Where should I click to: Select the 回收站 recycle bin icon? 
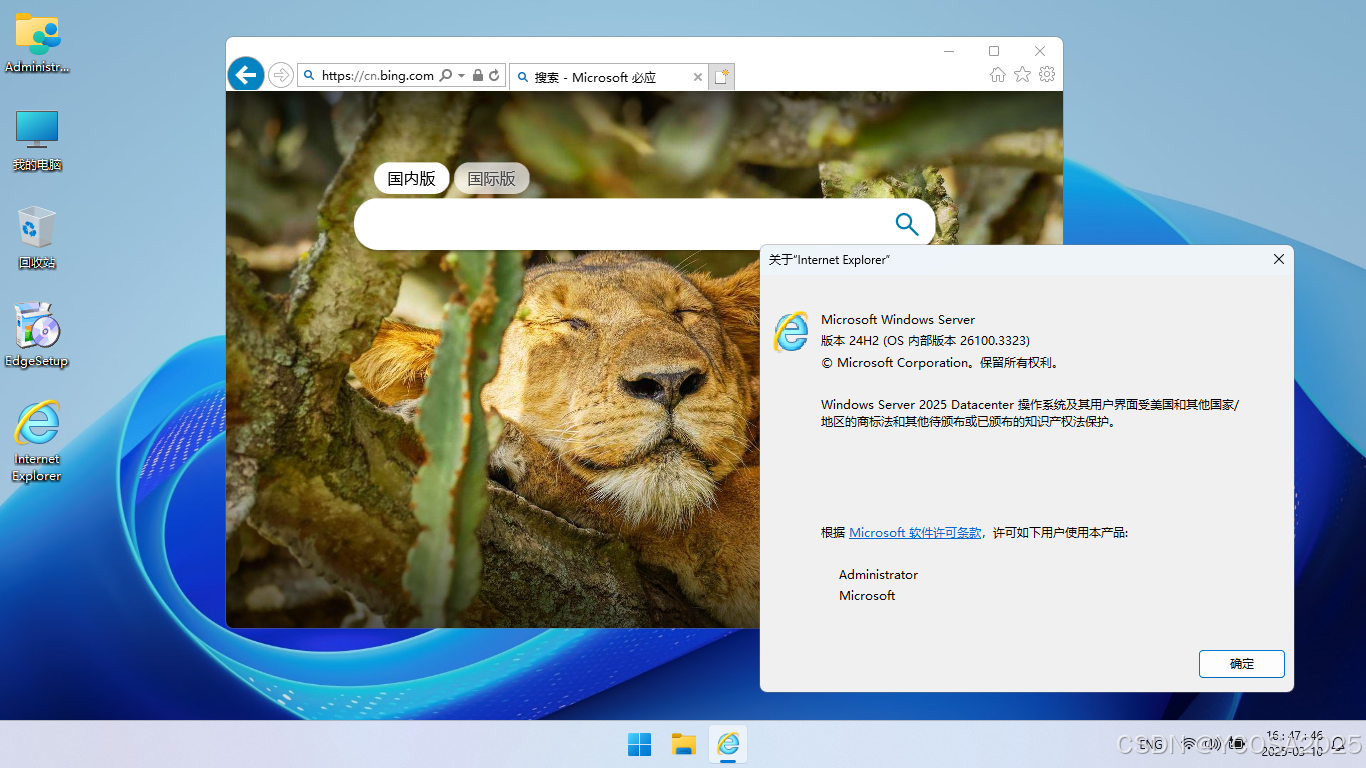tap(37, 238)
